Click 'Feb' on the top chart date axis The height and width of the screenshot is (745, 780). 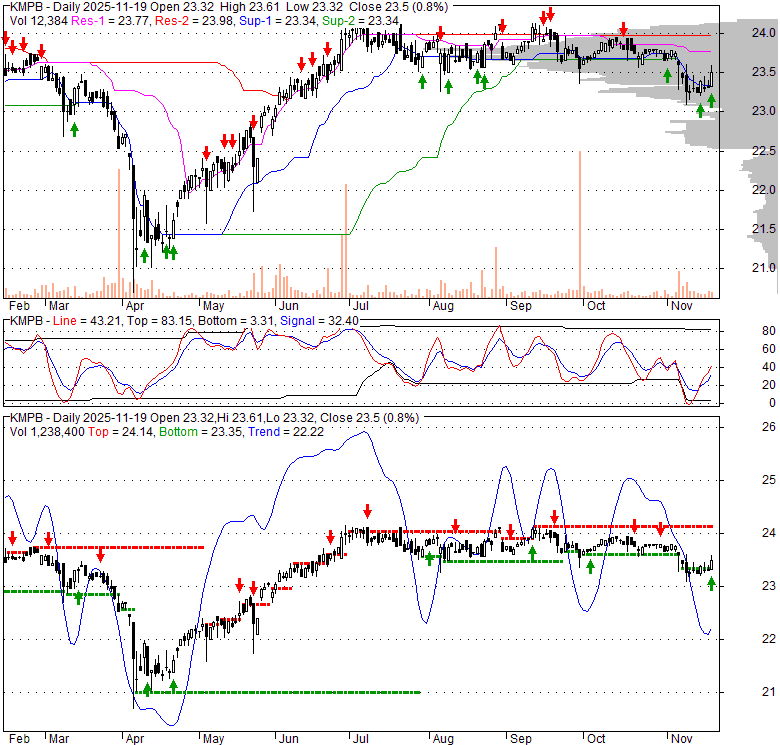19,306
